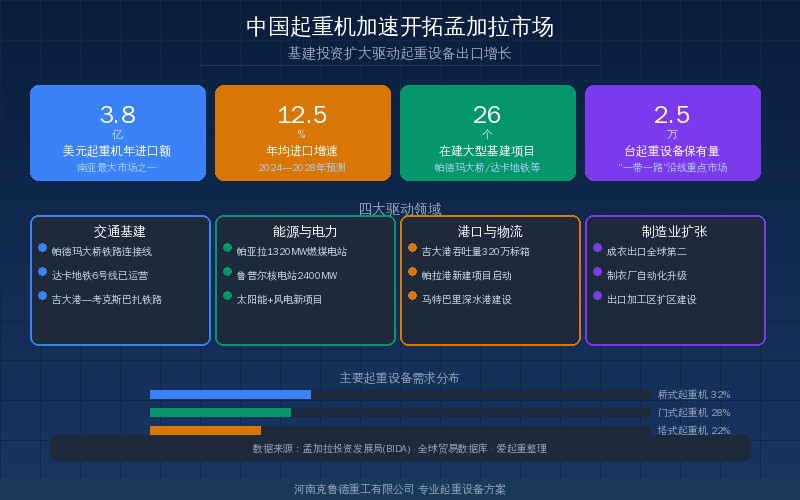The width and height of the screenshot is (800, 500).
Task: Click the 万 unit under 2.5
Action: 672,134
